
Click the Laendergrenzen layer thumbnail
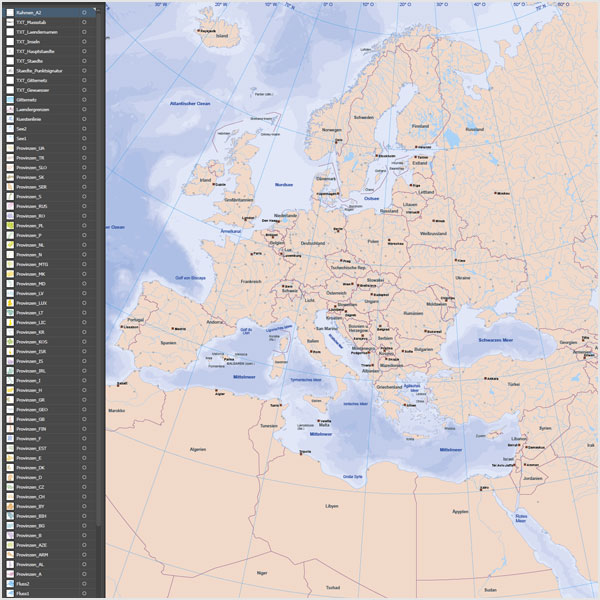(x=9, y=109)
